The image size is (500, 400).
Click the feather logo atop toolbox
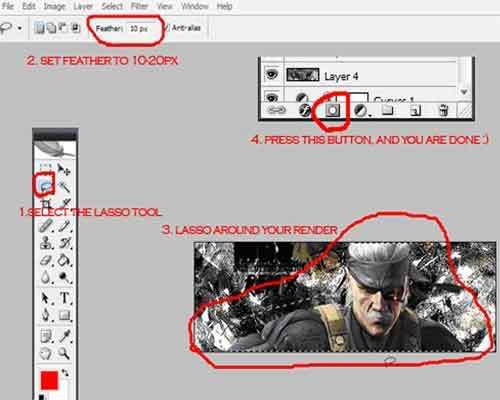coord(55,149)
